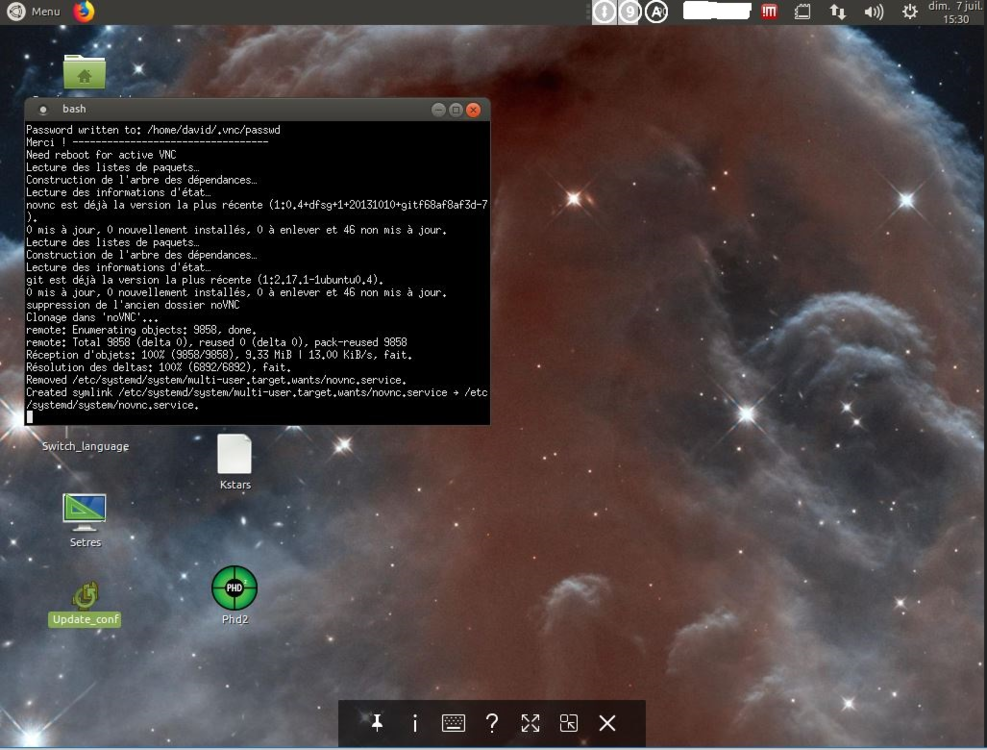Open the info 'i' button in bottom toolbar

click(415, 723)
